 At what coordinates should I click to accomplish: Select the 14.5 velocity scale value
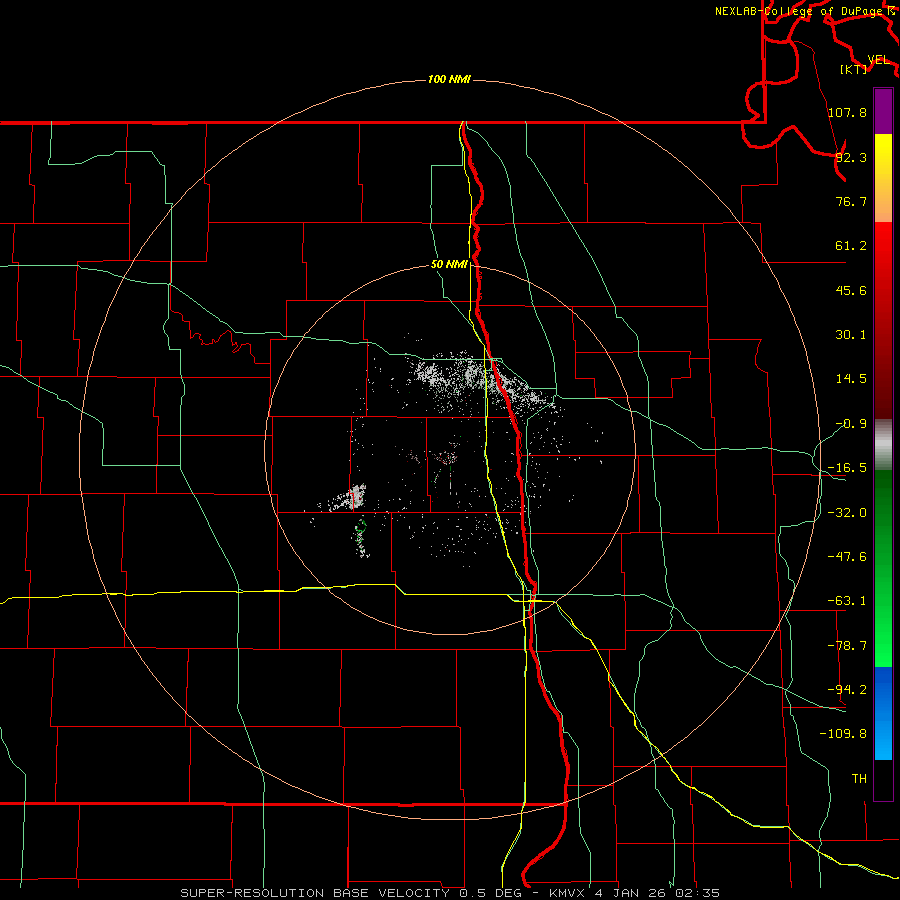coord(851,379)
